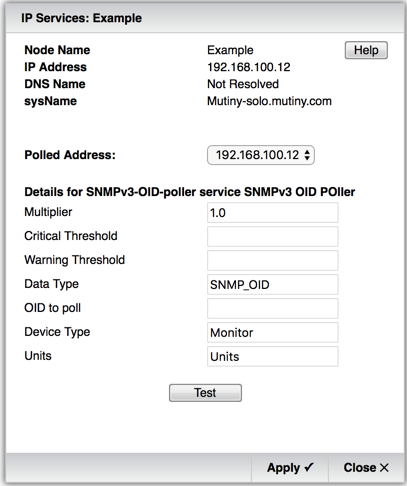
Task: Select the Multiplier label
Action: (x=48, y=212)
